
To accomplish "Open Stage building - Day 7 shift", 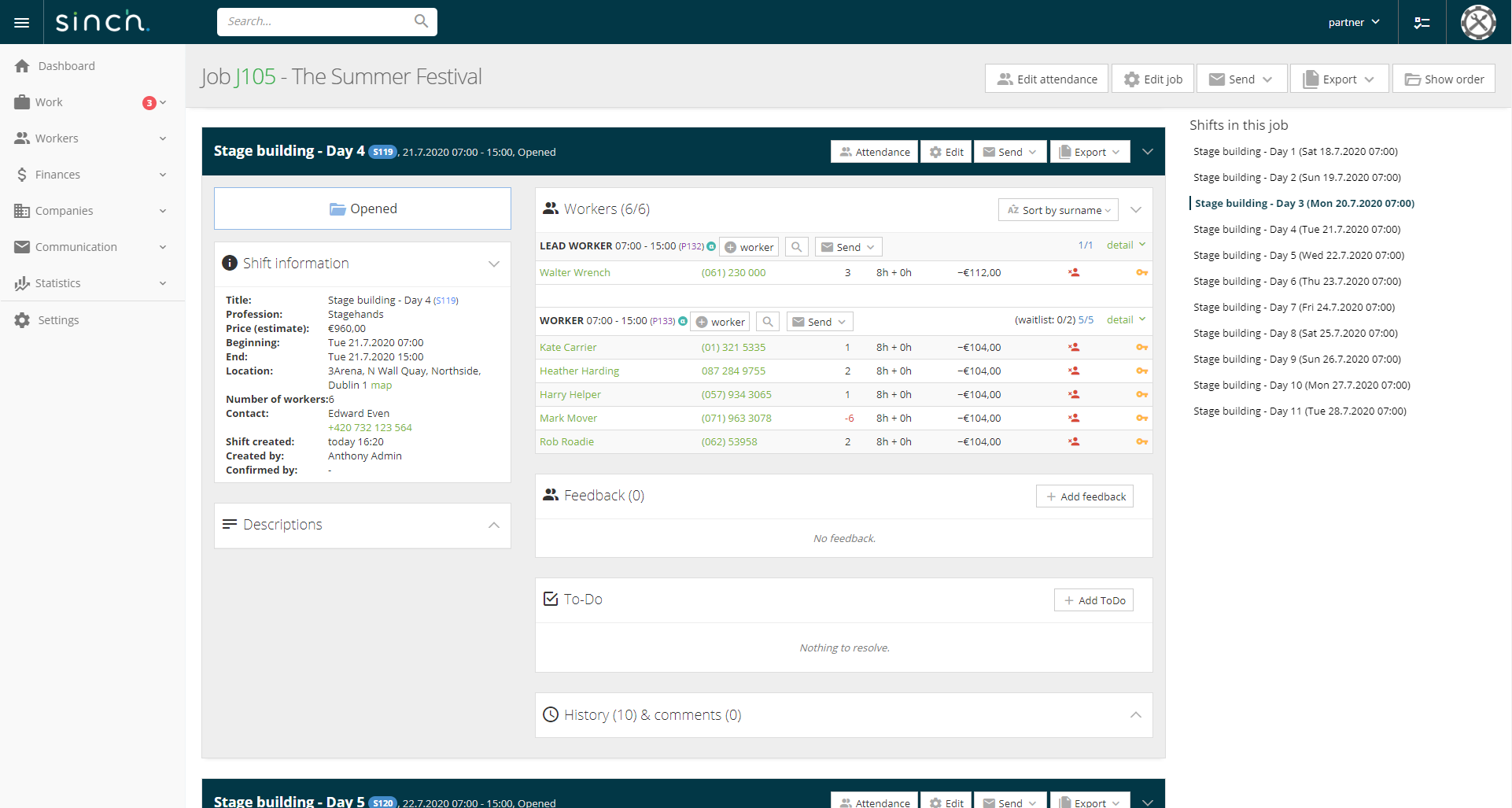I will 1293,307.
